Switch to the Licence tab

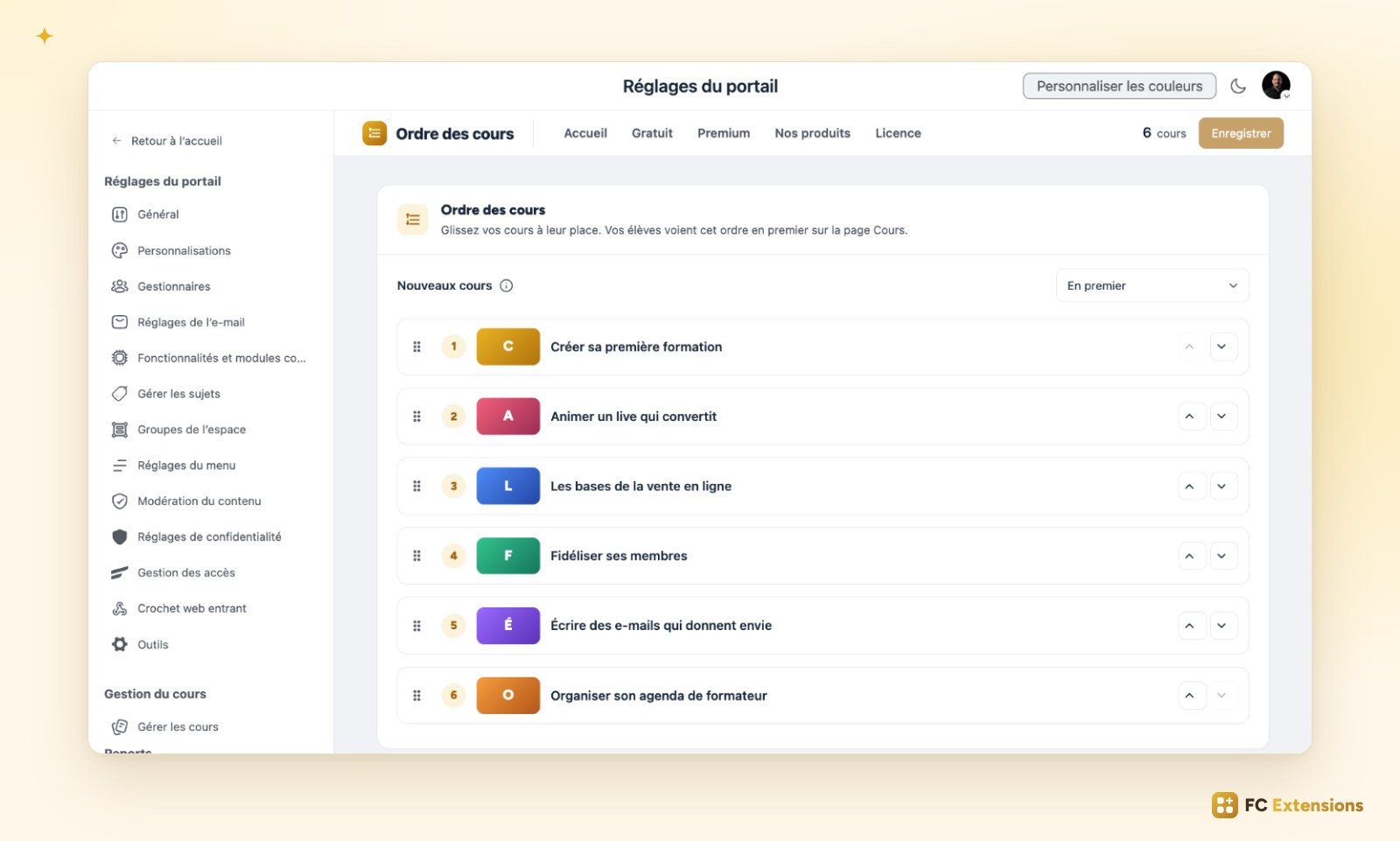898,133
